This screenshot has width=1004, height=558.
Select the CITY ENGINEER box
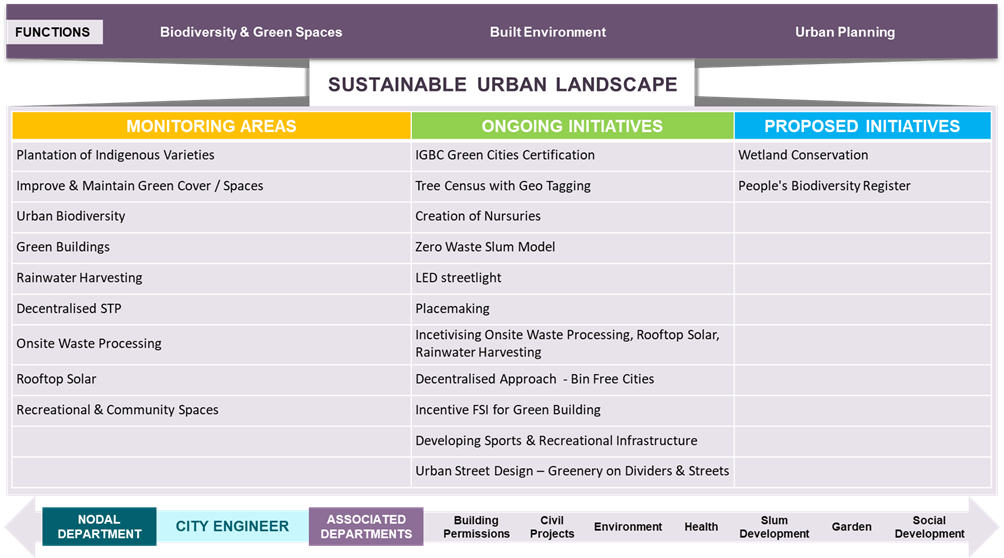(232, 526)
